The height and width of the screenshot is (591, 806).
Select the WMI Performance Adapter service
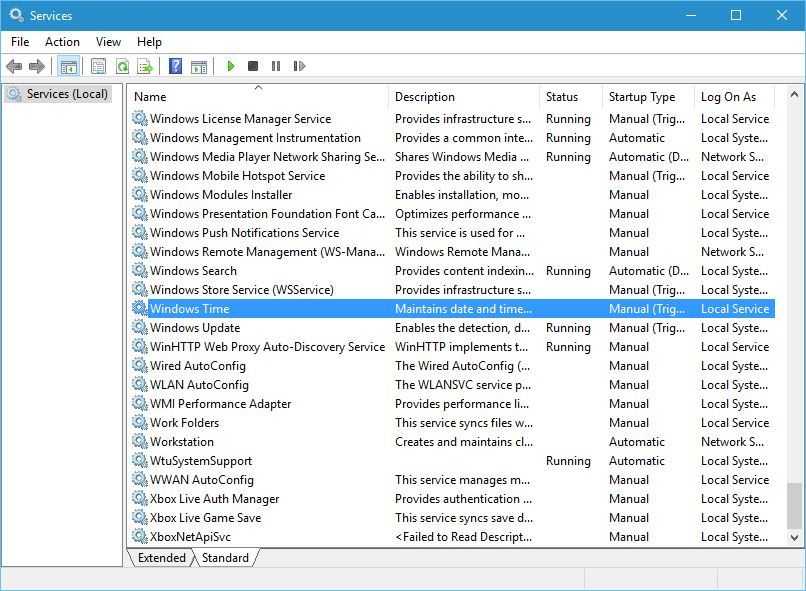point(452,404)
